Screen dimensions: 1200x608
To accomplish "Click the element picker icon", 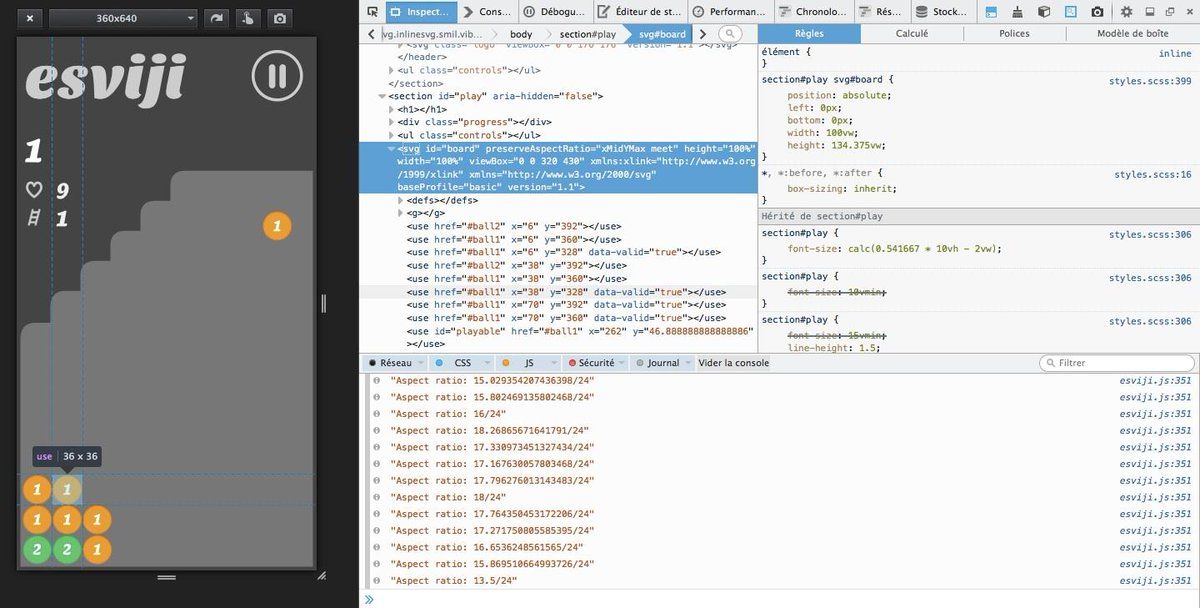I will coord(372,12).
